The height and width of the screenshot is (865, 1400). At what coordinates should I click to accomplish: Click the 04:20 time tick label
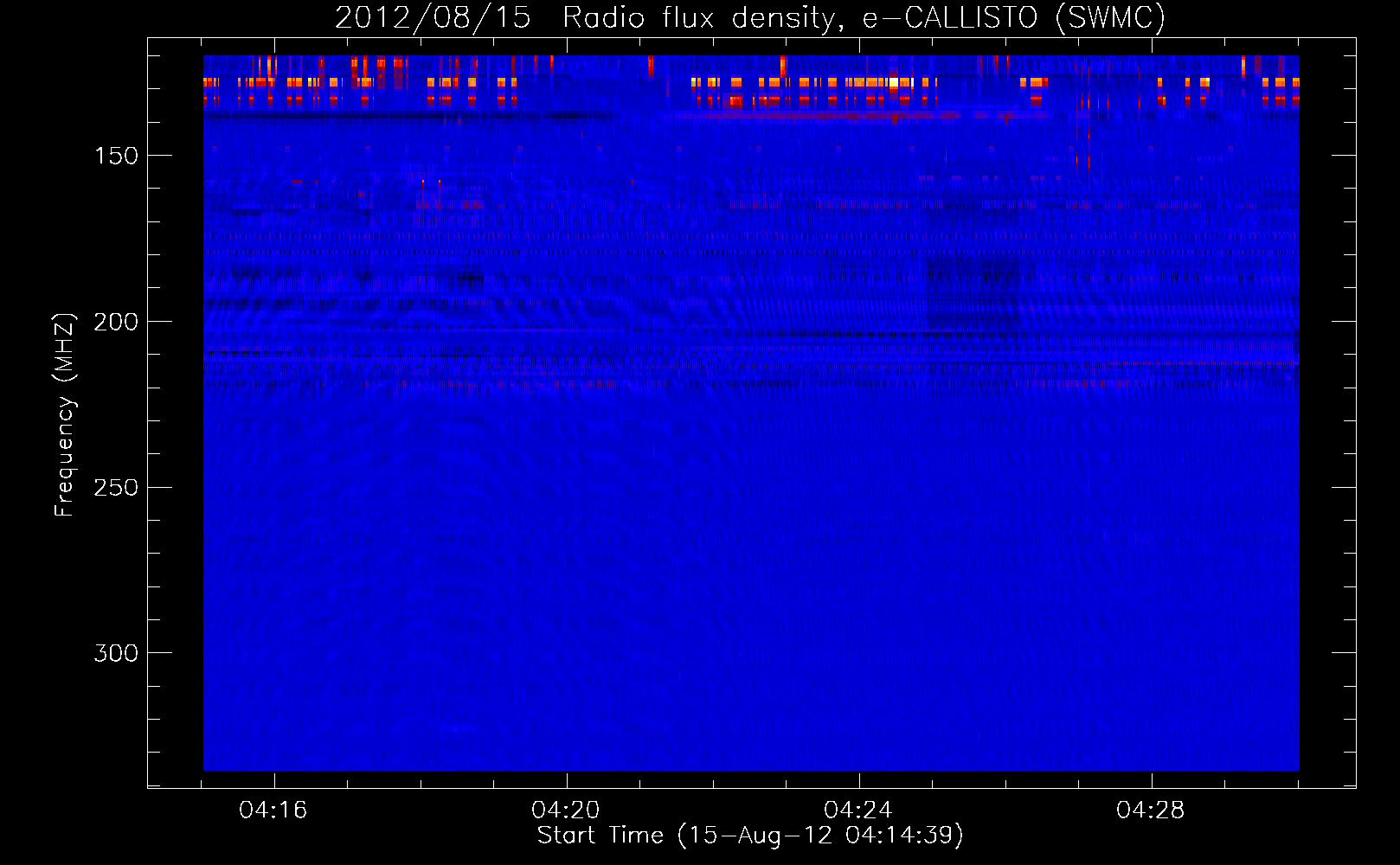coord(566,811)
